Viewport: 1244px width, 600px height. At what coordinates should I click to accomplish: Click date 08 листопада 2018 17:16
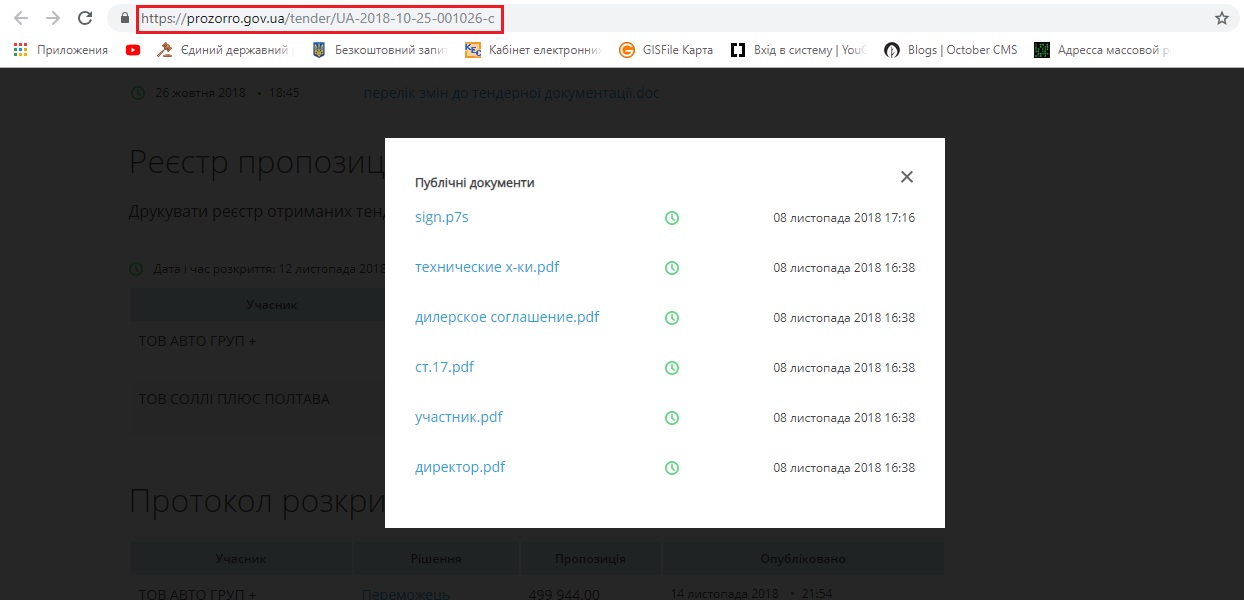click(x=844, y=217)
